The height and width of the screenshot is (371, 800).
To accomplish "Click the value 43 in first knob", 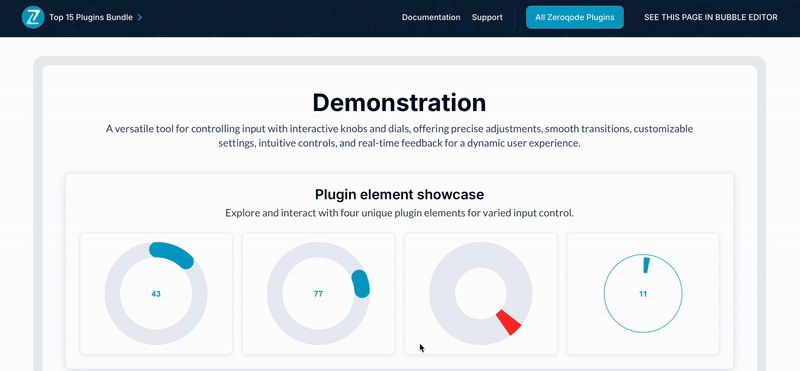I will pos(156,294).
